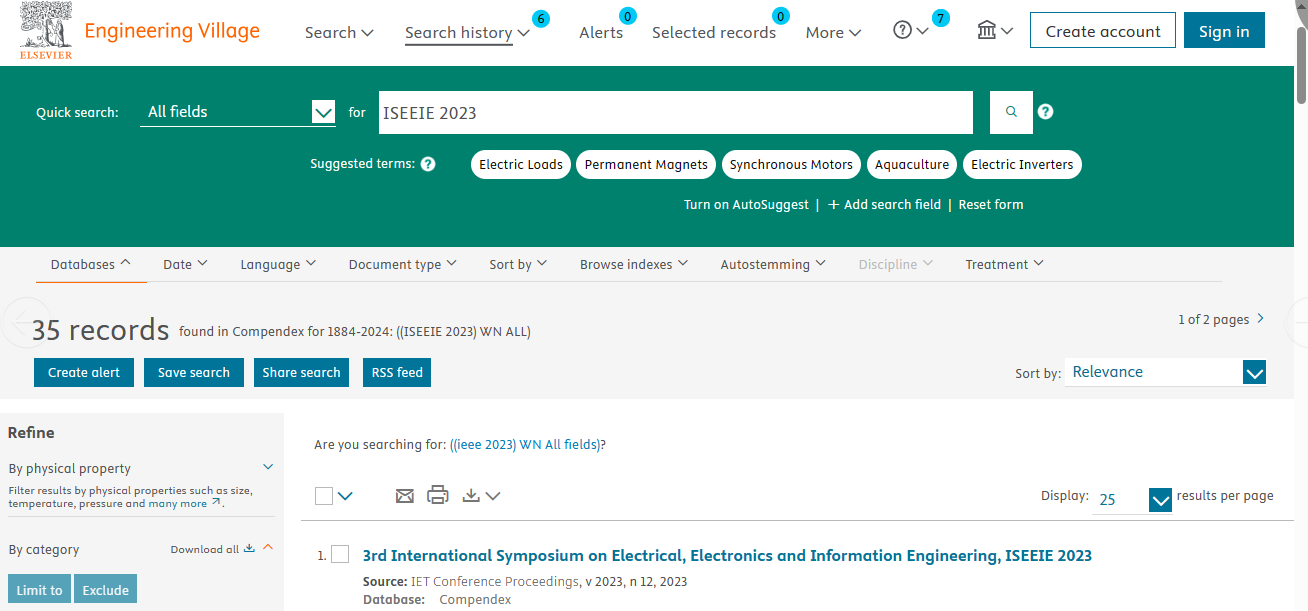
Task: Turn on AutoSuggest link
Action: 746,204
